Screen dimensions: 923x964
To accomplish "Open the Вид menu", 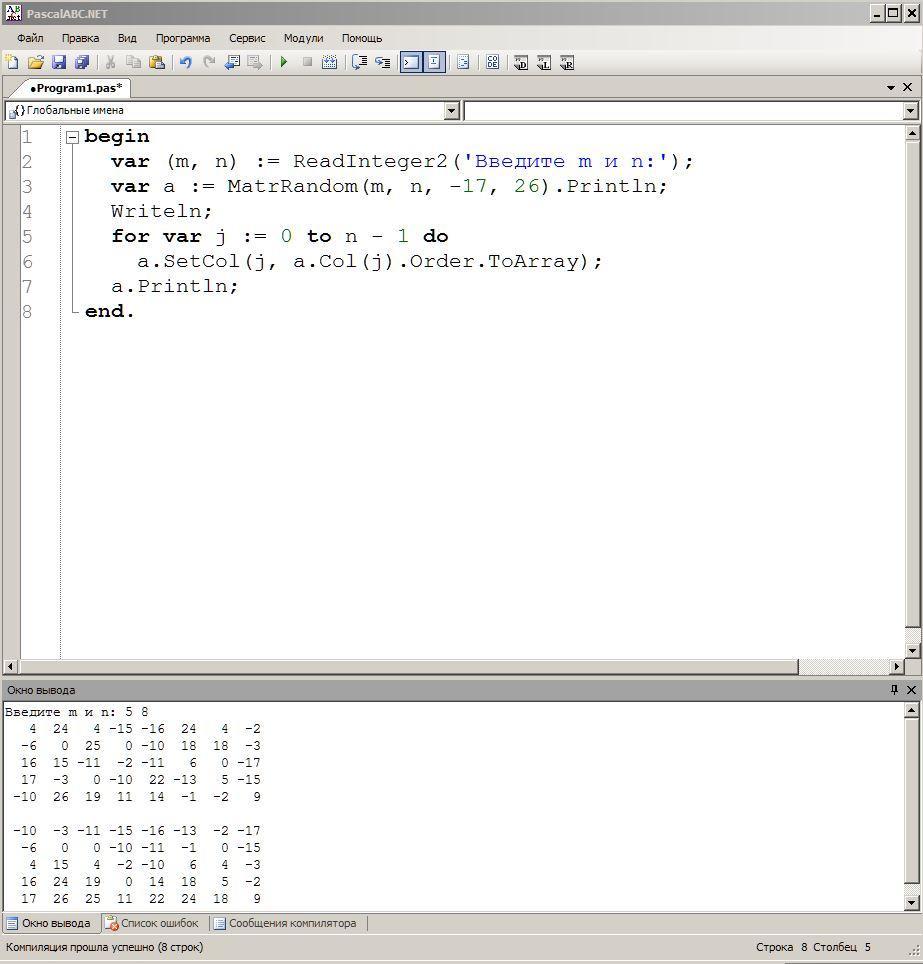I will 127,38.
